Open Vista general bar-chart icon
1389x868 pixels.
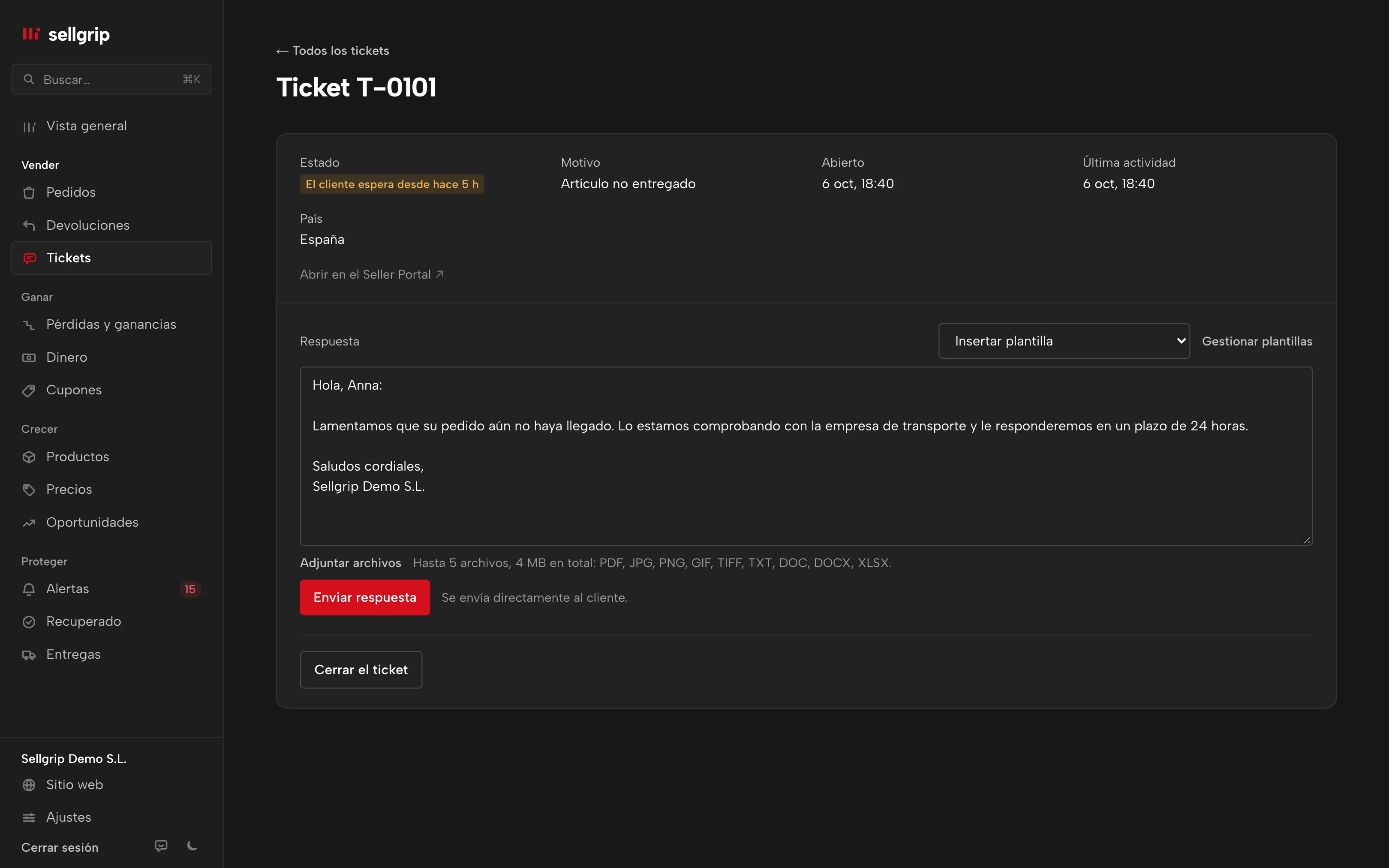(x=29, y=126)
